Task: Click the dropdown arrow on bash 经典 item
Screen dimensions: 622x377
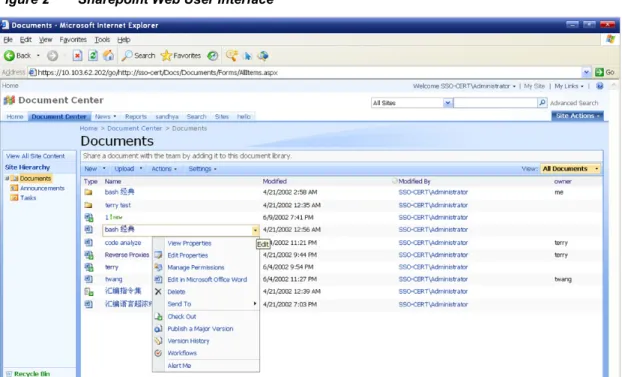Action: pos(255,230)
